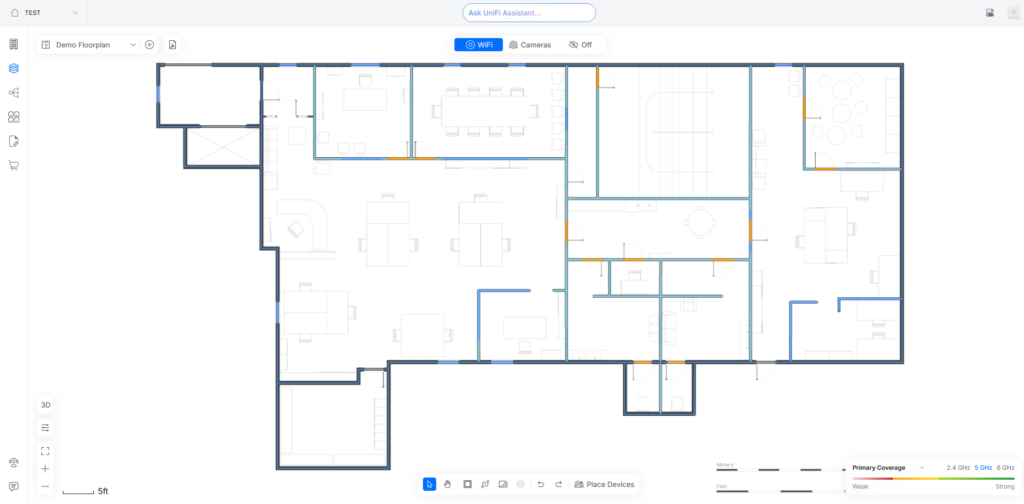Click the 'Weak' legend label
Screen dimensions: 1024x504
click(x=860, y=486)
